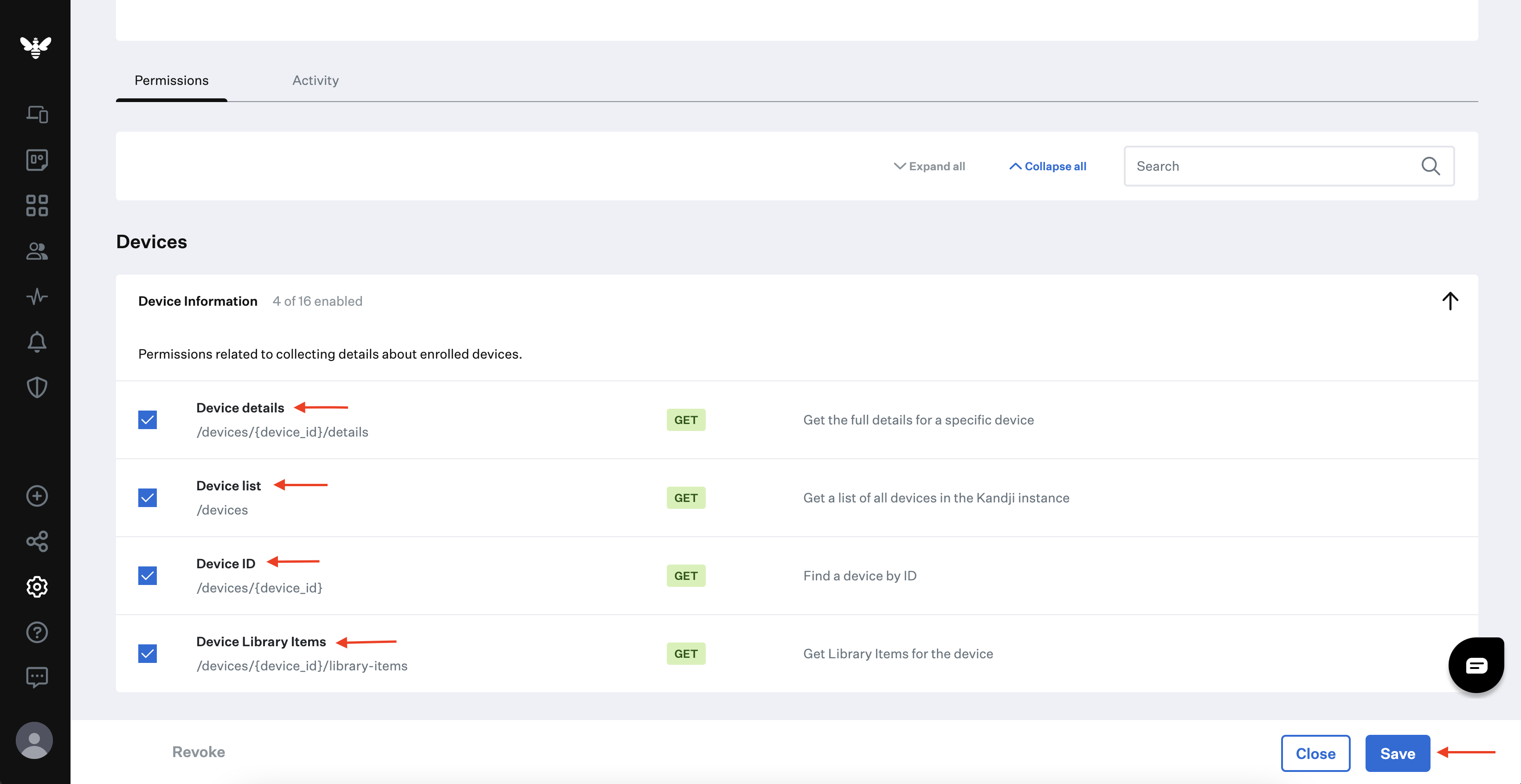
Task: Uncheck the Device list permission
Action: click(147, 498)
